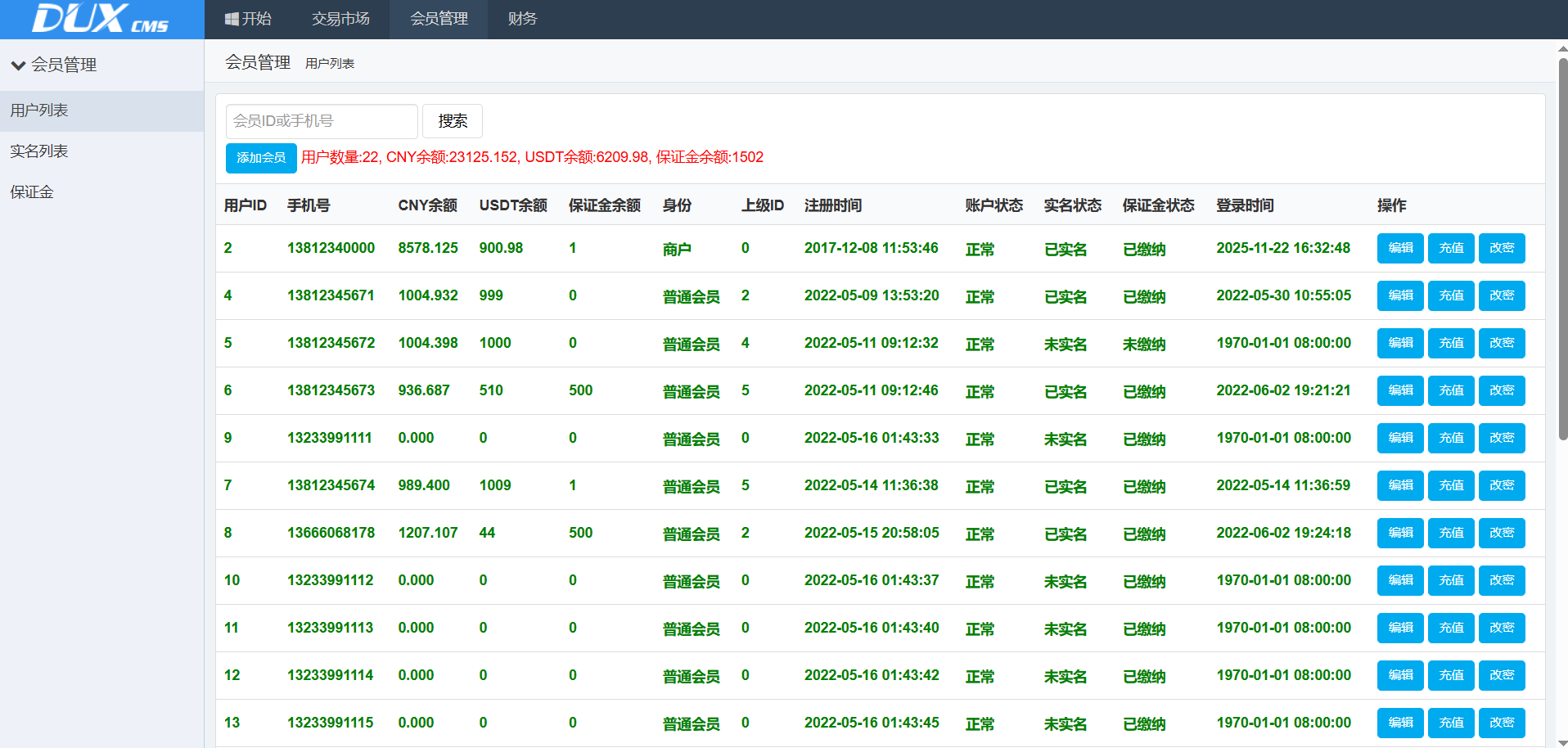Collapse the 会员管理 sidebar section
Viewport: 1568px width, 748px height.
54,65
